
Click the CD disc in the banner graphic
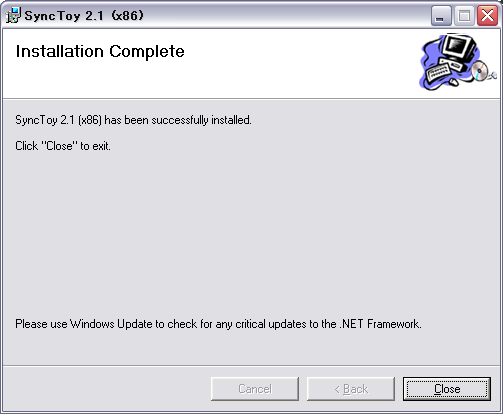479,71
